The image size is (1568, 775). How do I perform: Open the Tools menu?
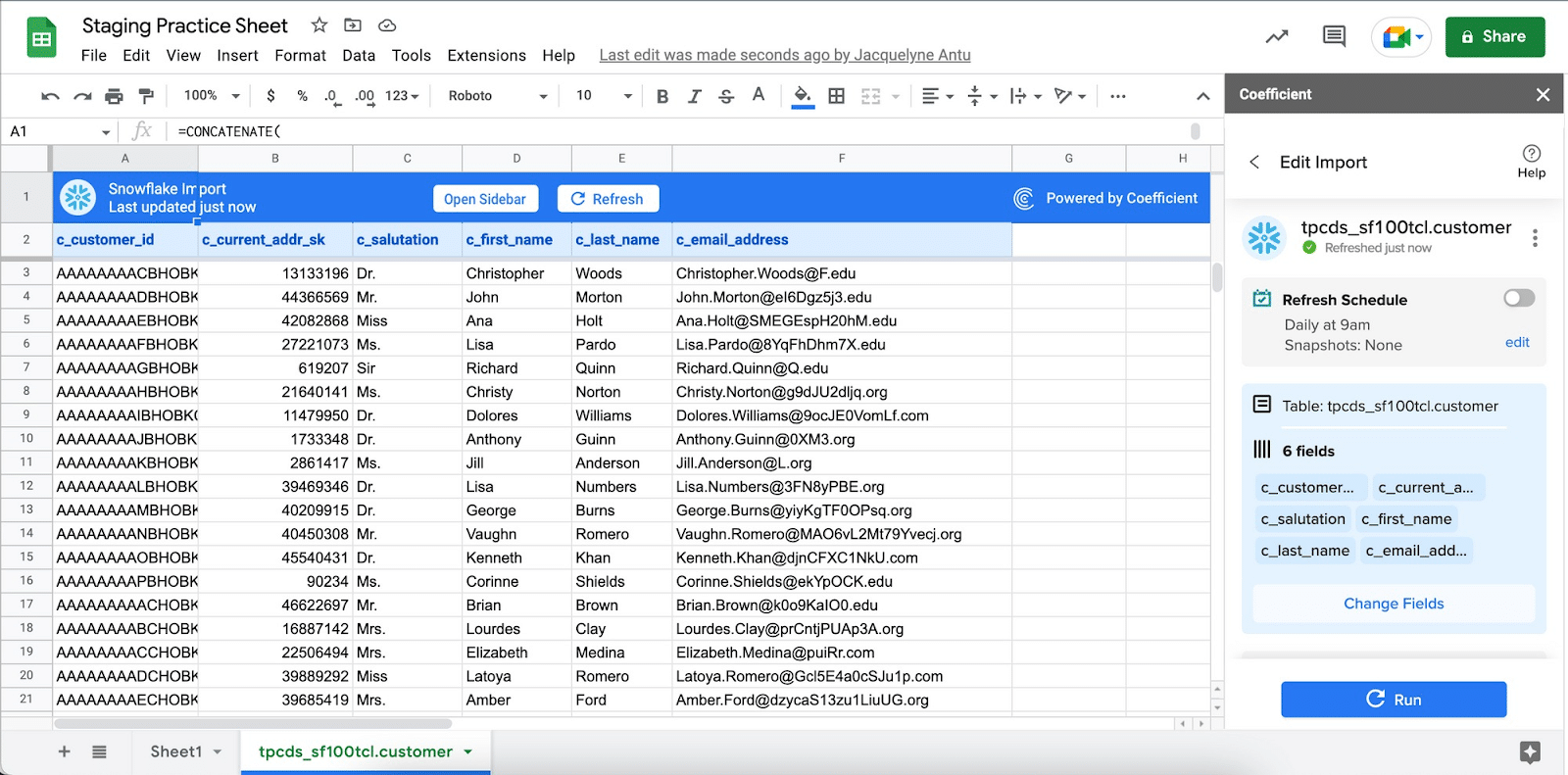tap(411, 56)
